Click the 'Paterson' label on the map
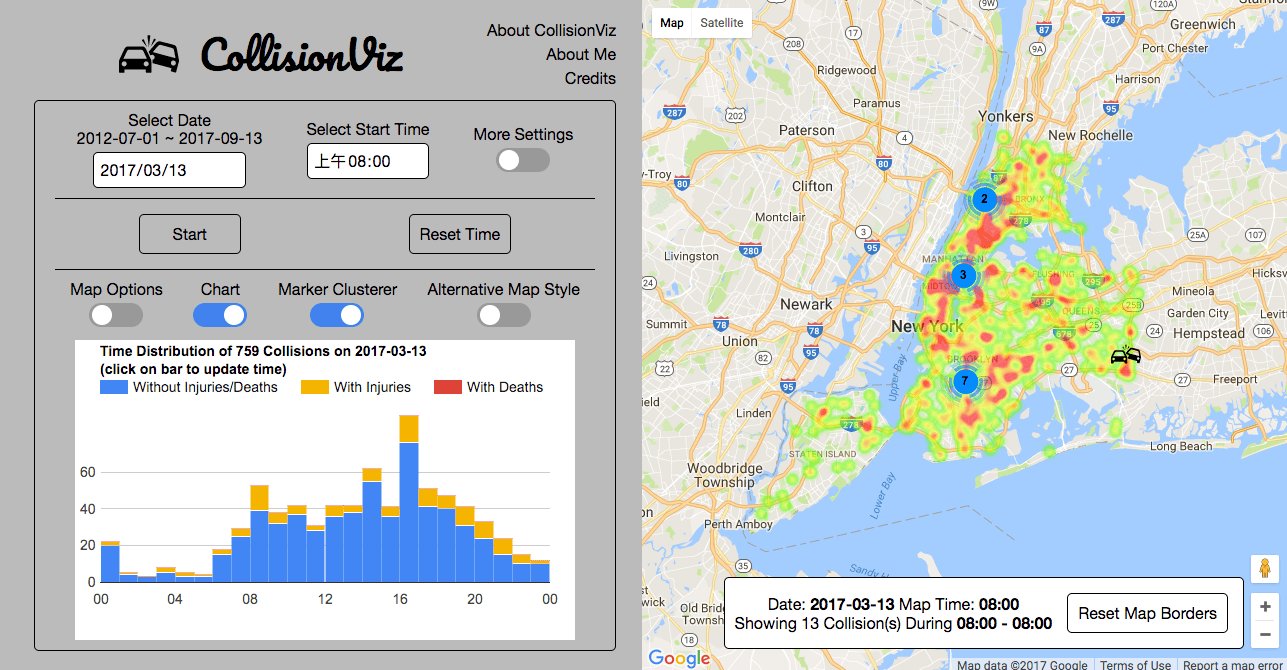Viewport: 1287px width, 670px height. pos(807,130)
